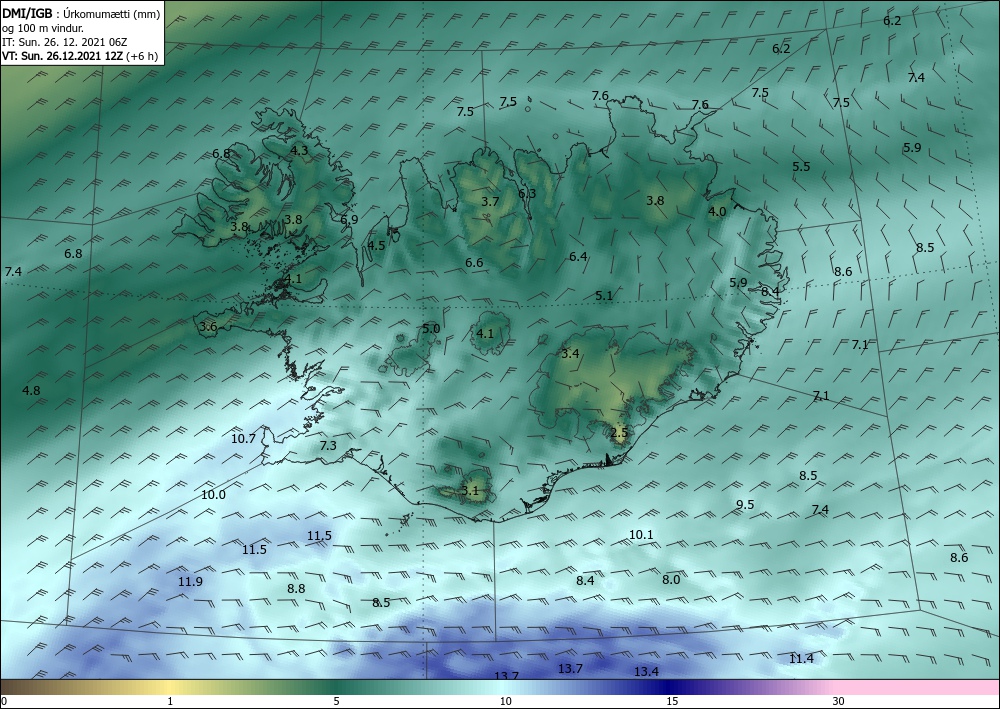Select the 11.9 value on the map
1000x709 pixels.
(x=190, y=581)
